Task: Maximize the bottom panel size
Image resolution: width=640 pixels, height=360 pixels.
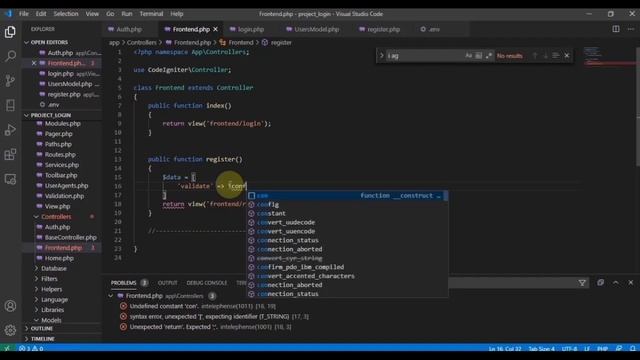Action: point(616,282)
